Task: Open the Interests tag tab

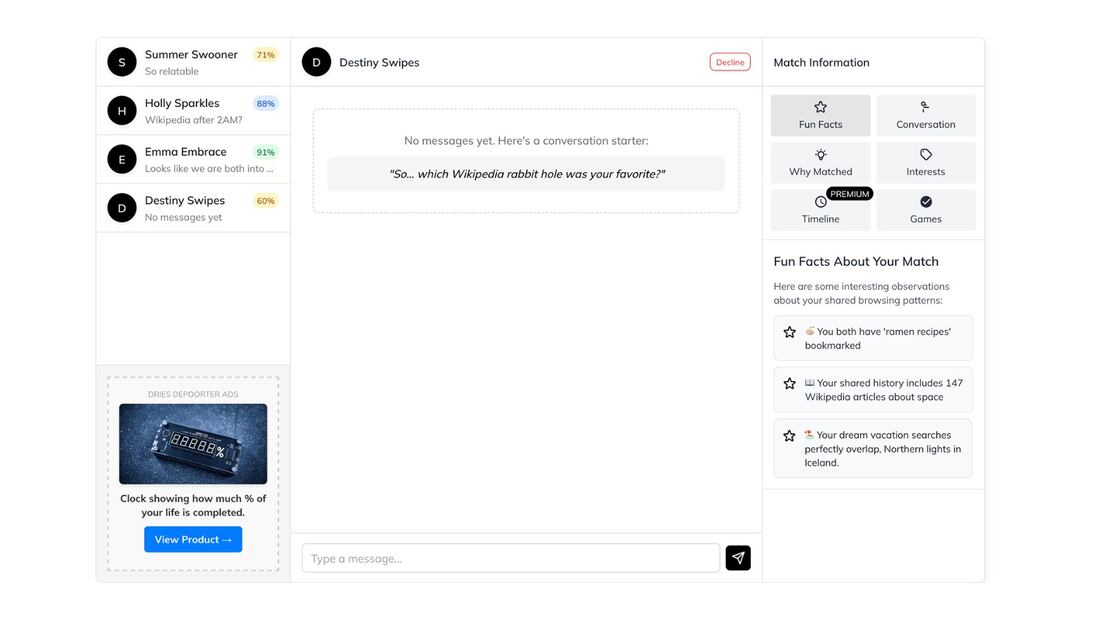Action: (925, 163)
